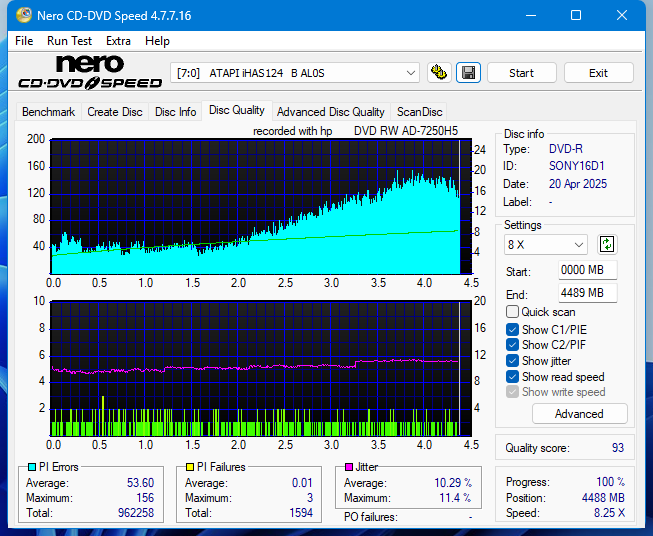Open the Help menu

pos(157,41)
